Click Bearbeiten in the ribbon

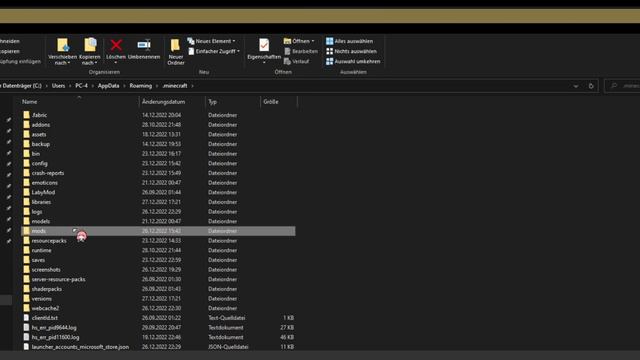point(301,51)
